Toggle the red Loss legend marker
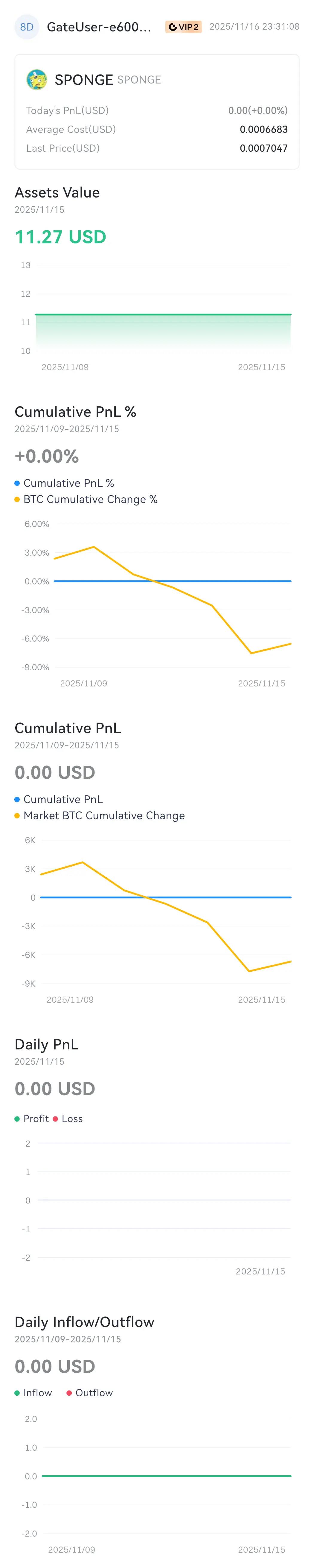 click(x=55, y=1119)
